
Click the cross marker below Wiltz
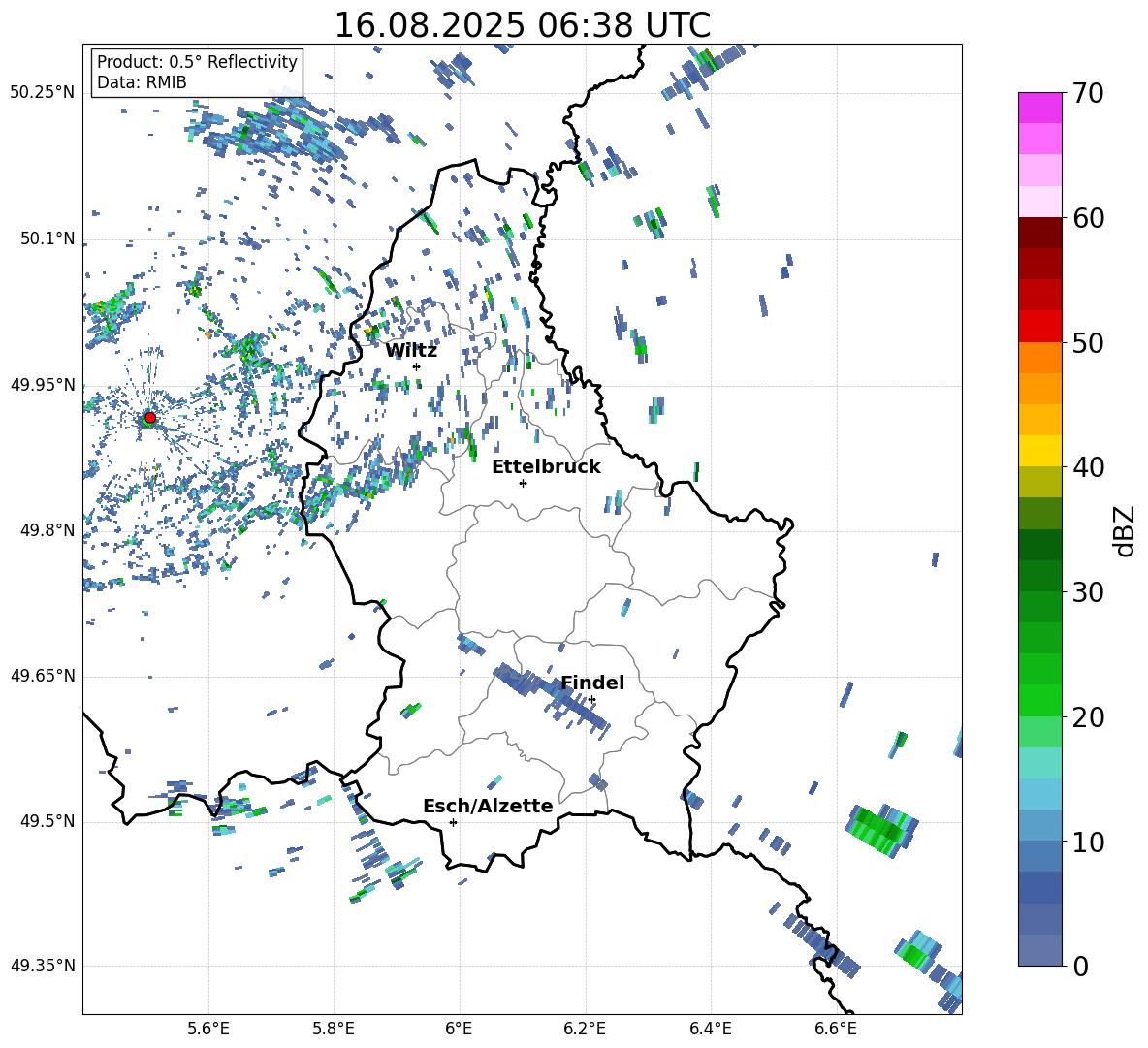tap(417, 366)
